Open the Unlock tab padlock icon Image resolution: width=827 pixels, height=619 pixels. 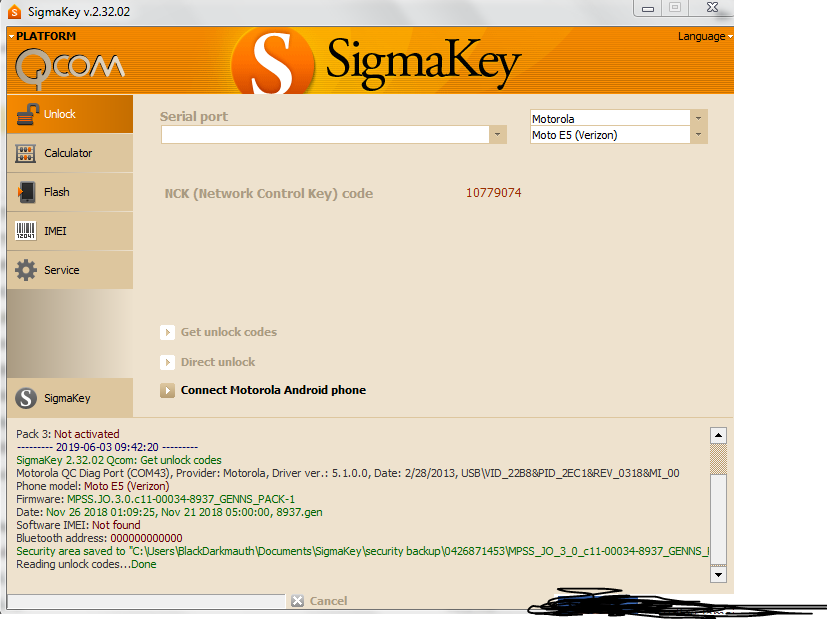click(27, 114)
